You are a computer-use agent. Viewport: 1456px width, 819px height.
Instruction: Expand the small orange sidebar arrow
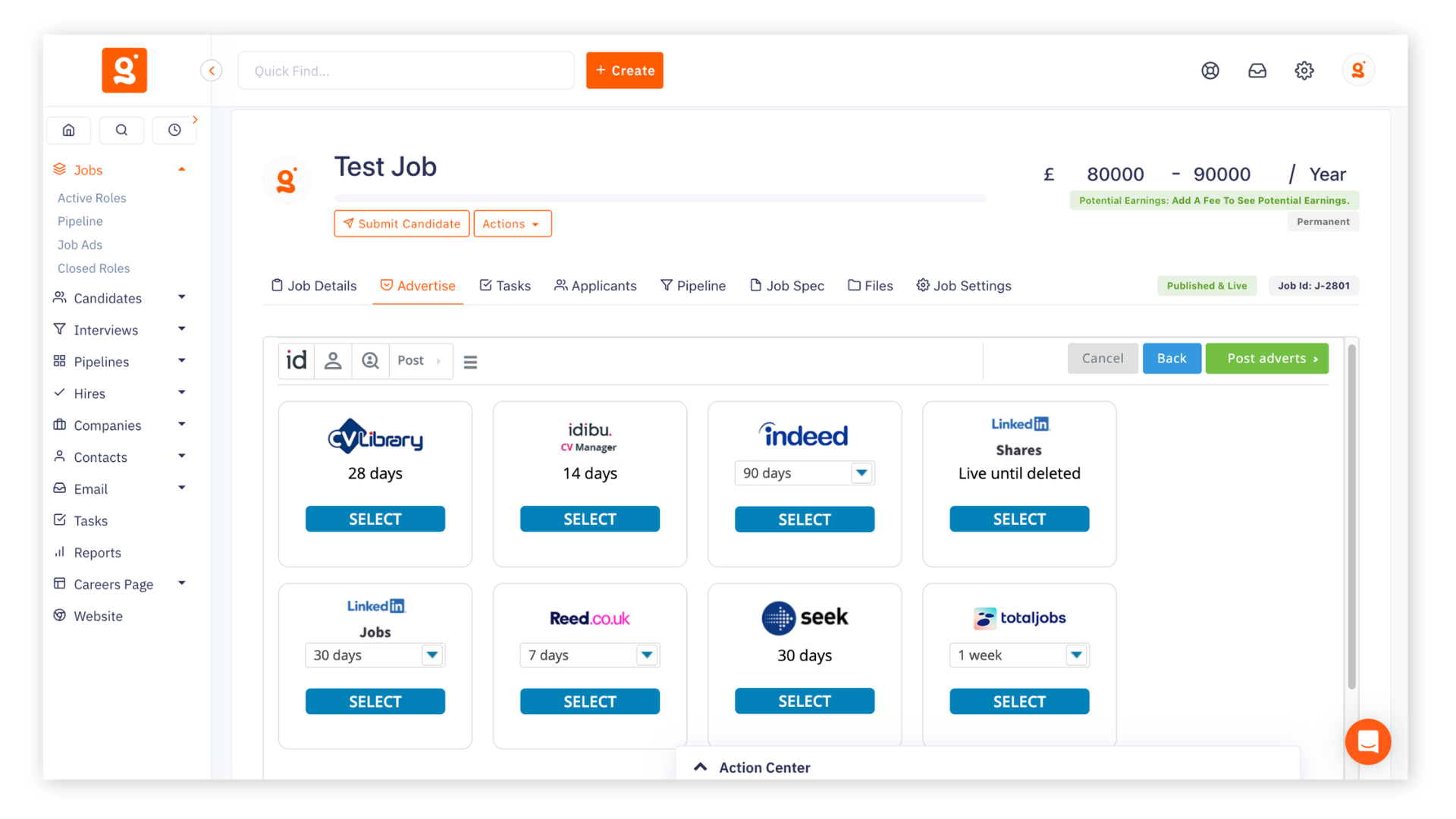pyautogui.click(x=196, y=120)
